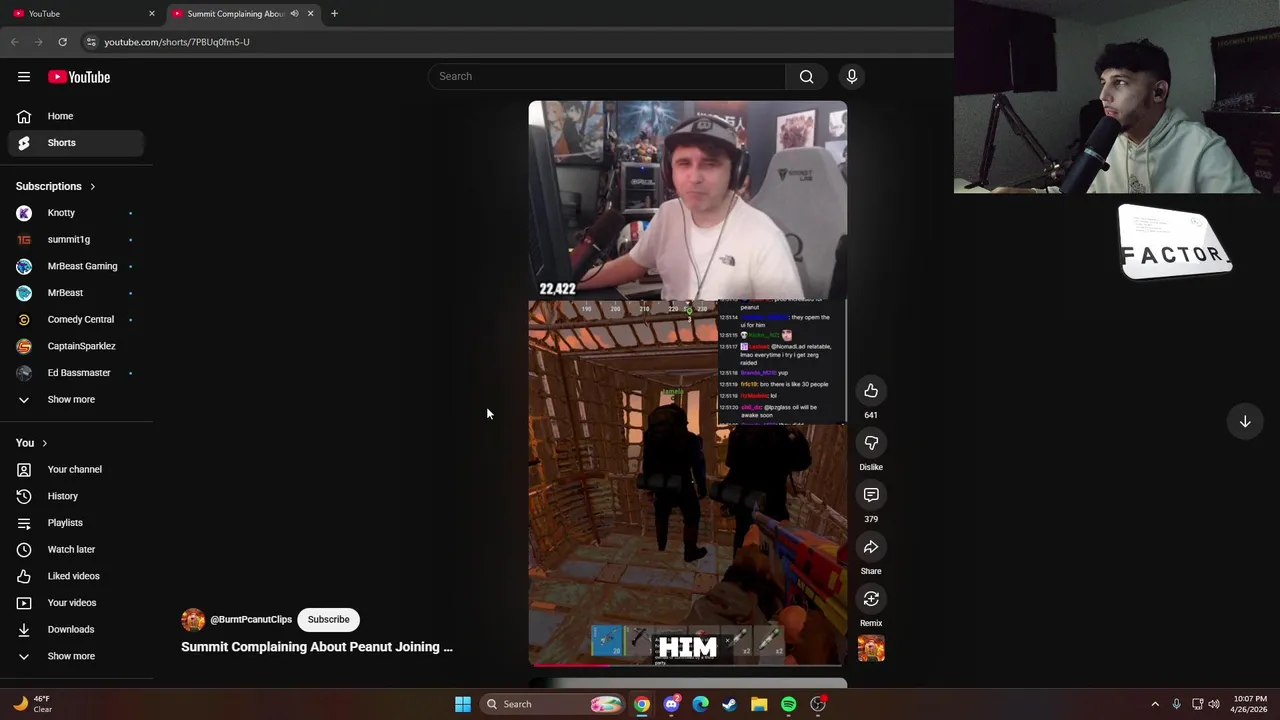Go to YouTube Home
Image resolution: width=1280 pixels, height=720 pixels.
click(76, 116)
